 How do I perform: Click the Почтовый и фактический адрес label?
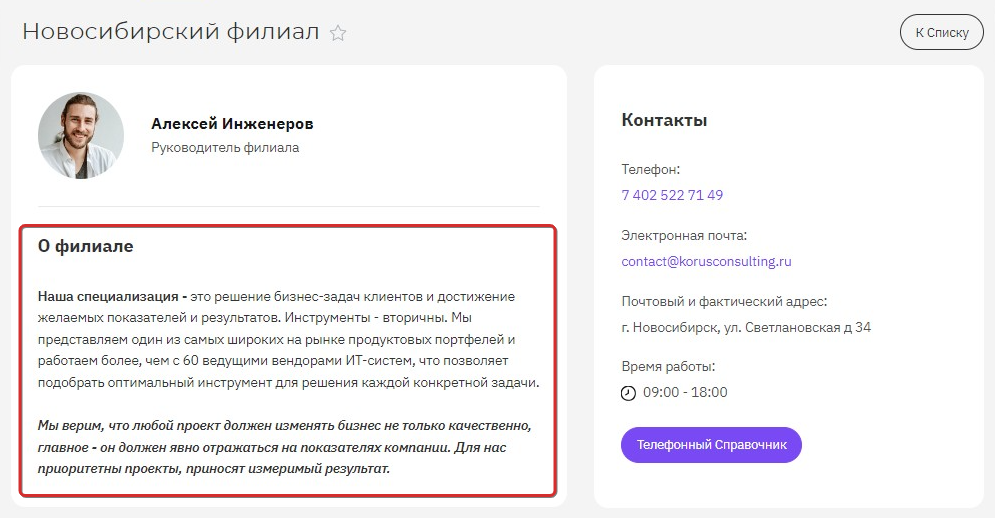(724, 302)
